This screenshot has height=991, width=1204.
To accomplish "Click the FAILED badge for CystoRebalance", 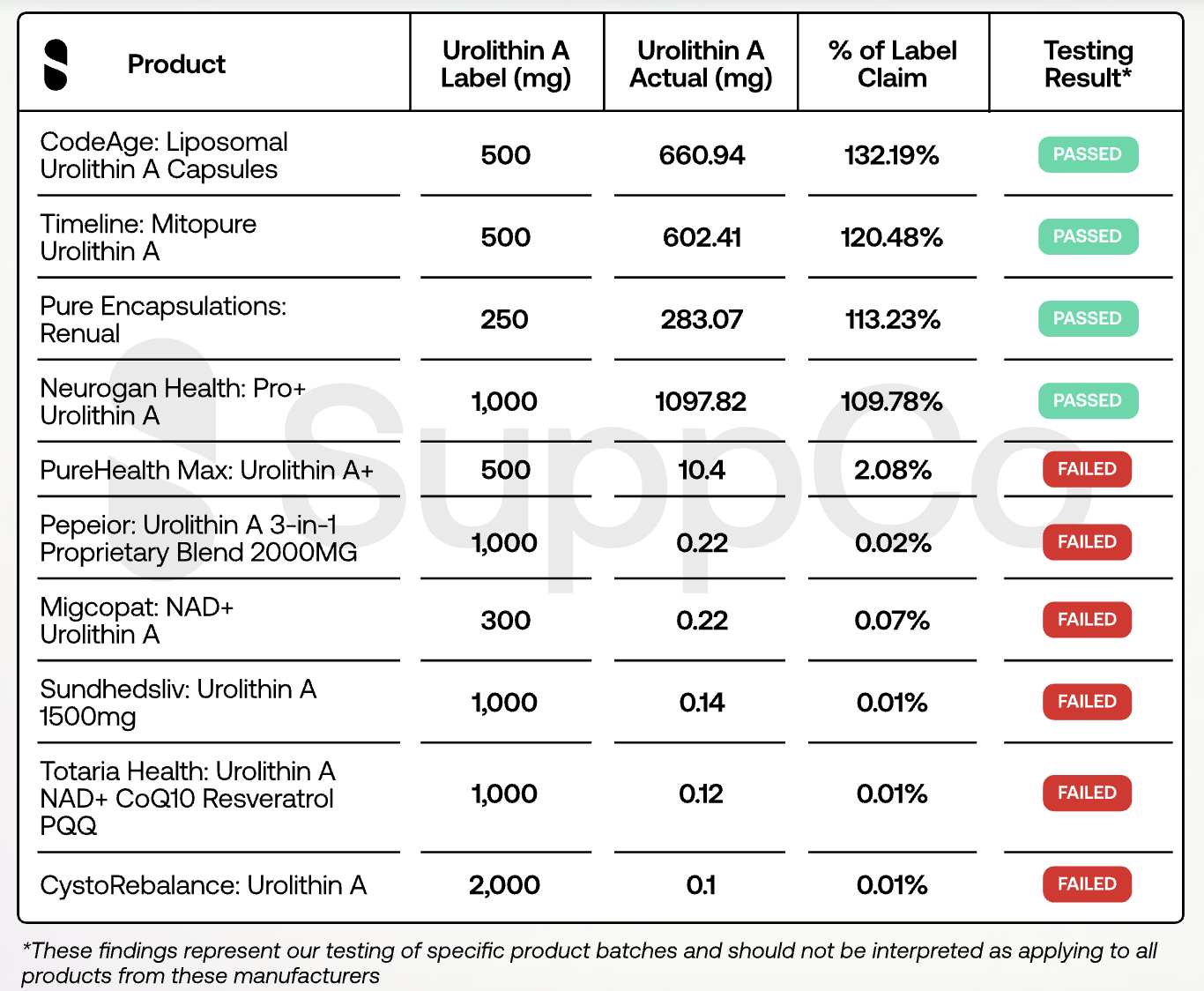I will point(1087,884).
